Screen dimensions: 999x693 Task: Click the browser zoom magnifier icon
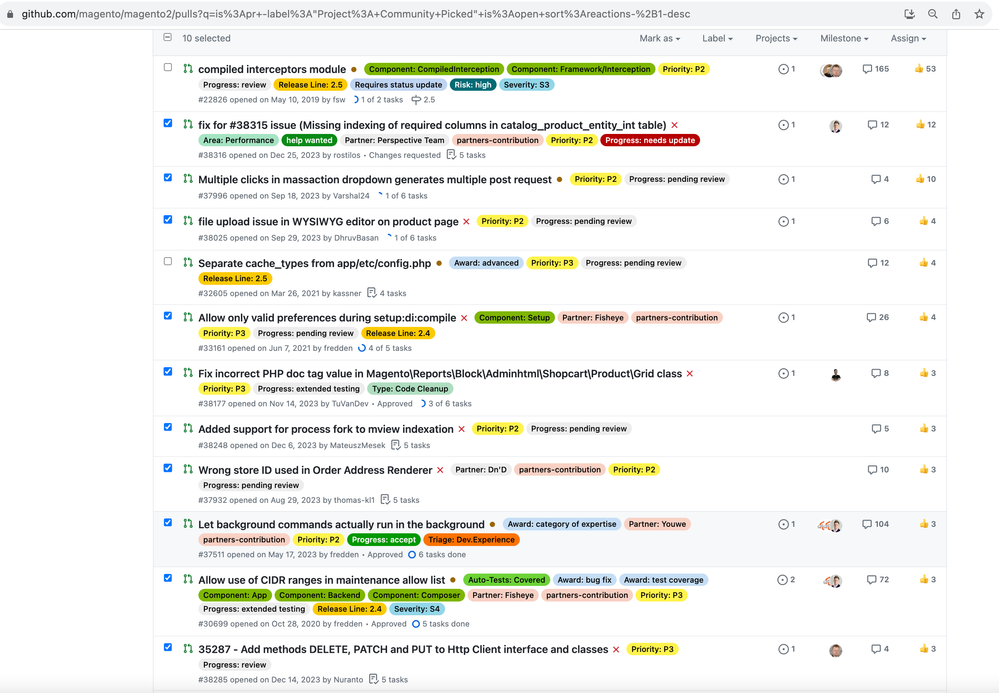click(932, 14)
